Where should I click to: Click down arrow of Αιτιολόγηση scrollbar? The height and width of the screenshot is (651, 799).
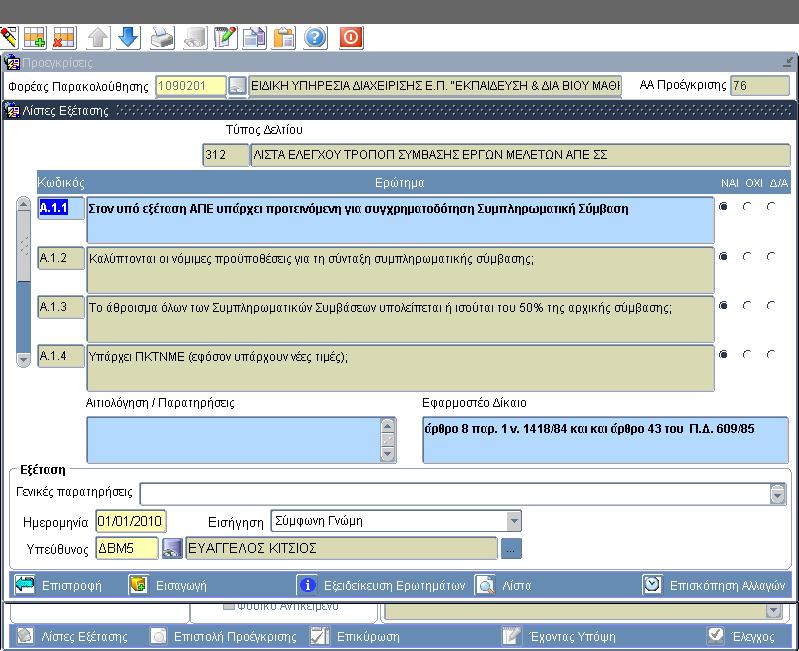388,453
